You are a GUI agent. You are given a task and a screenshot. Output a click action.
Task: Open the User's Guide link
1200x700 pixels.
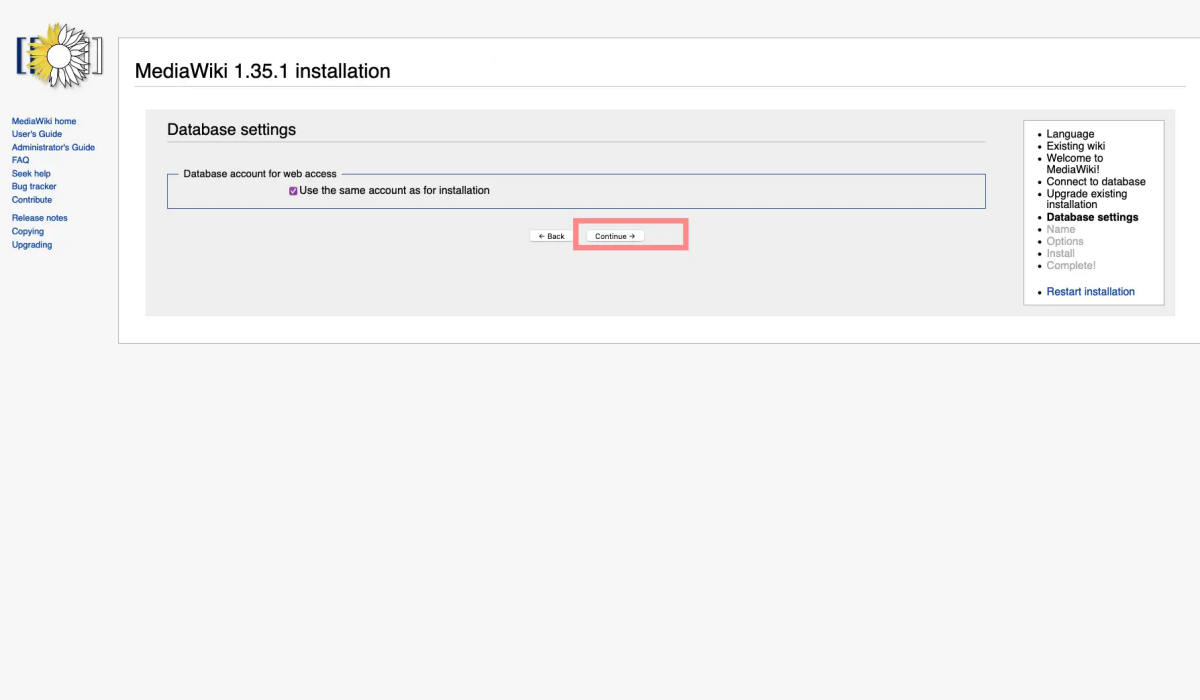click(x=37, y=134)
